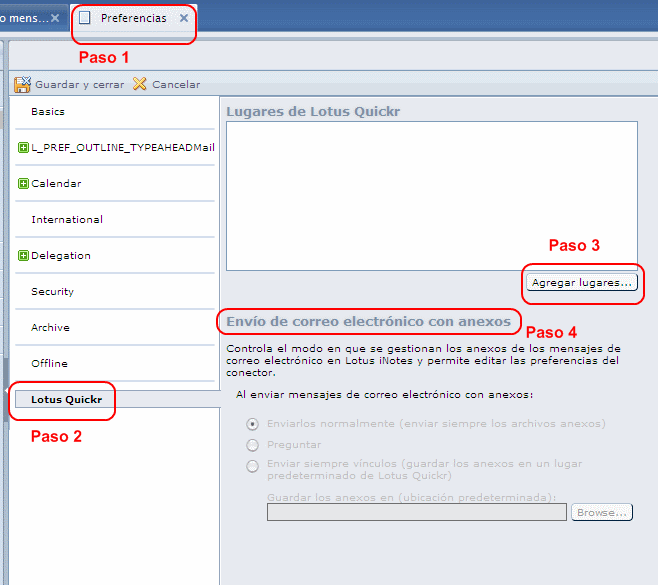Viewport: 658px width, 585px height.
Task: Open the Archive preferences
Action: click(x=50, y=327)
